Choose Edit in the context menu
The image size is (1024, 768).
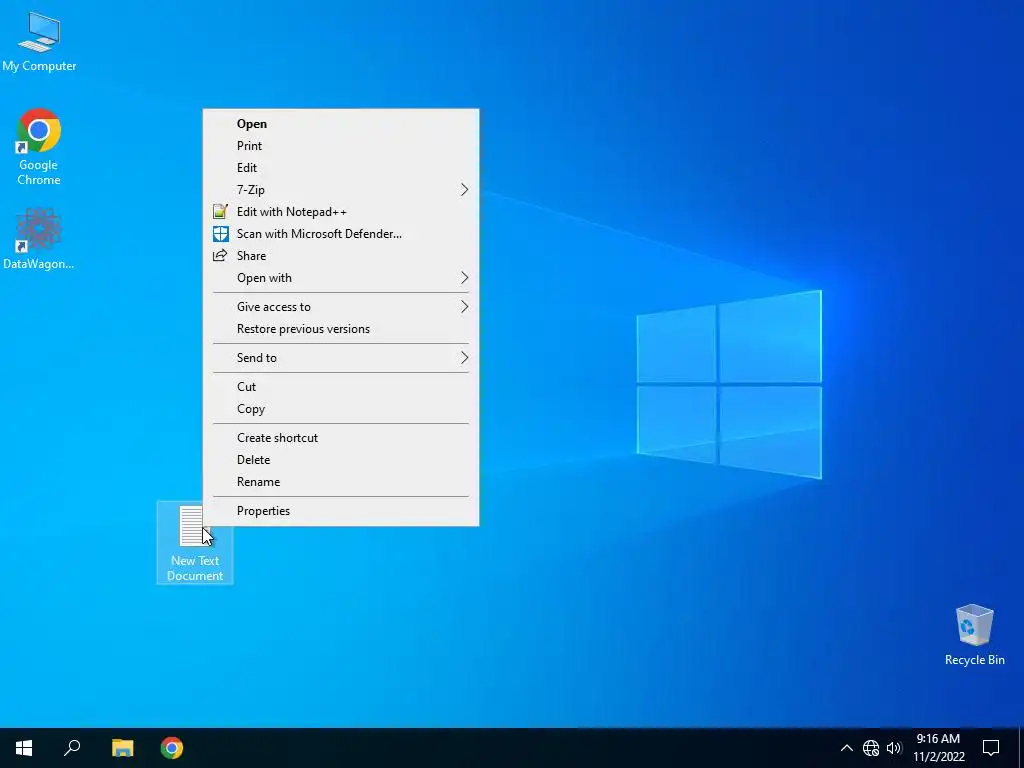point(341,168)
